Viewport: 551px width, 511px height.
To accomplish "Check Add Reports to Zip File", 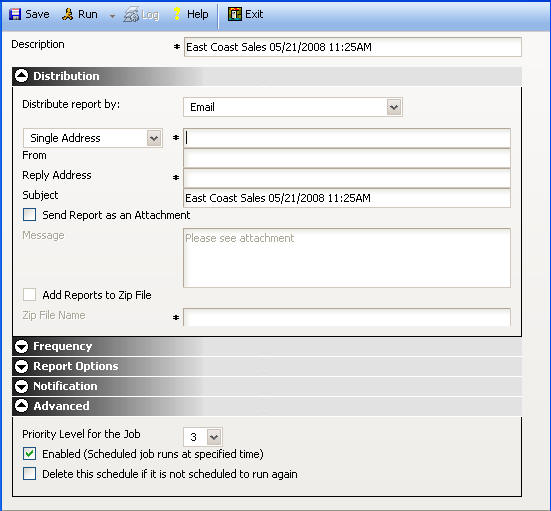I will click(x=30, y=295).
